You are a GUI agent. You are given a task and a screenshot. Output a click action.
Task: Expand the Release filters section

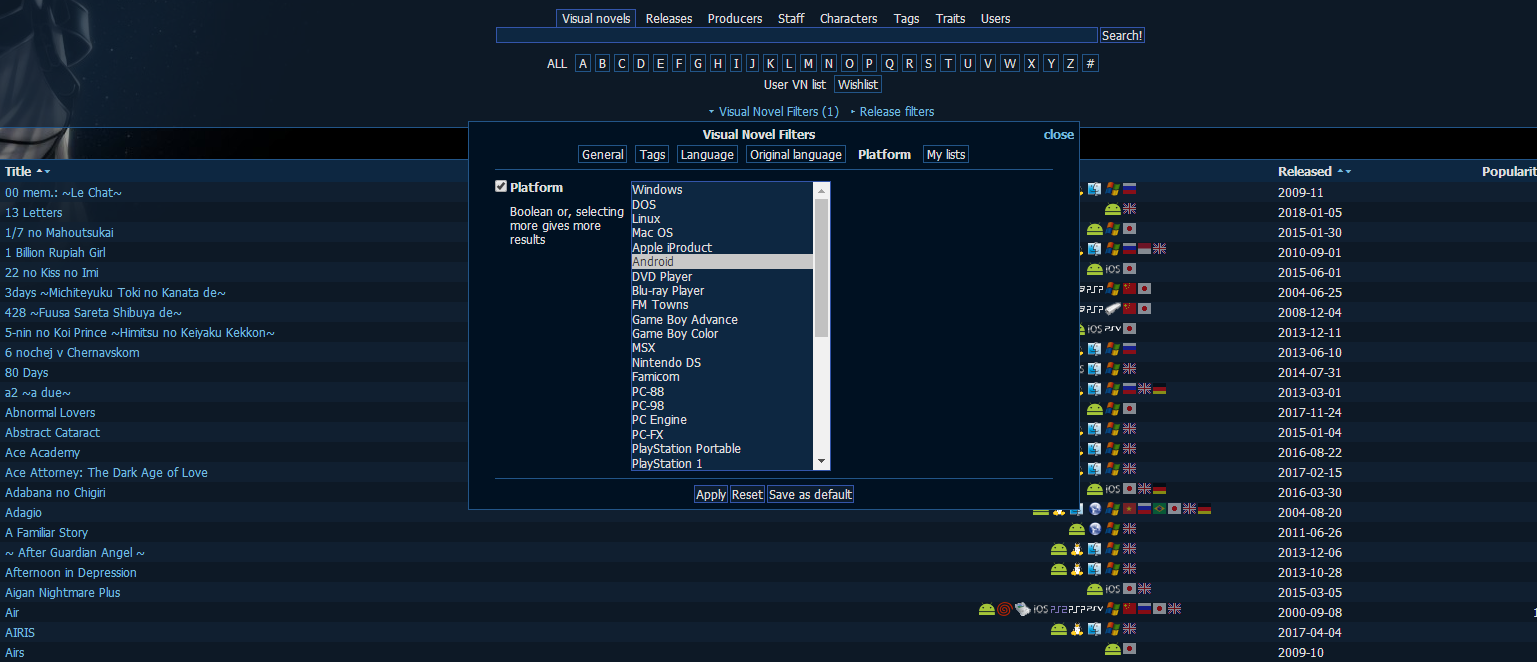pyautogui.click(x=892, y=112)
